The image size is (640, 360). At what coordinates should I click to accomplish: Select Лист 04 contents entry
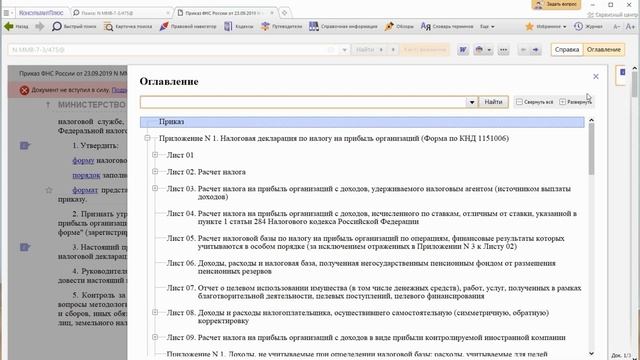click(371, 218)
